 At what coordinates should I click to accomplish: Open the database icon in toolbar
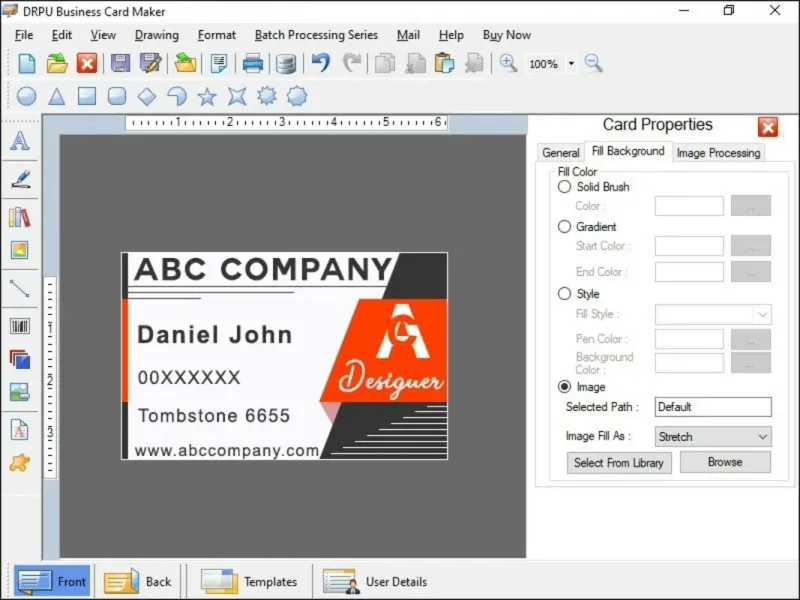(286, 64)
